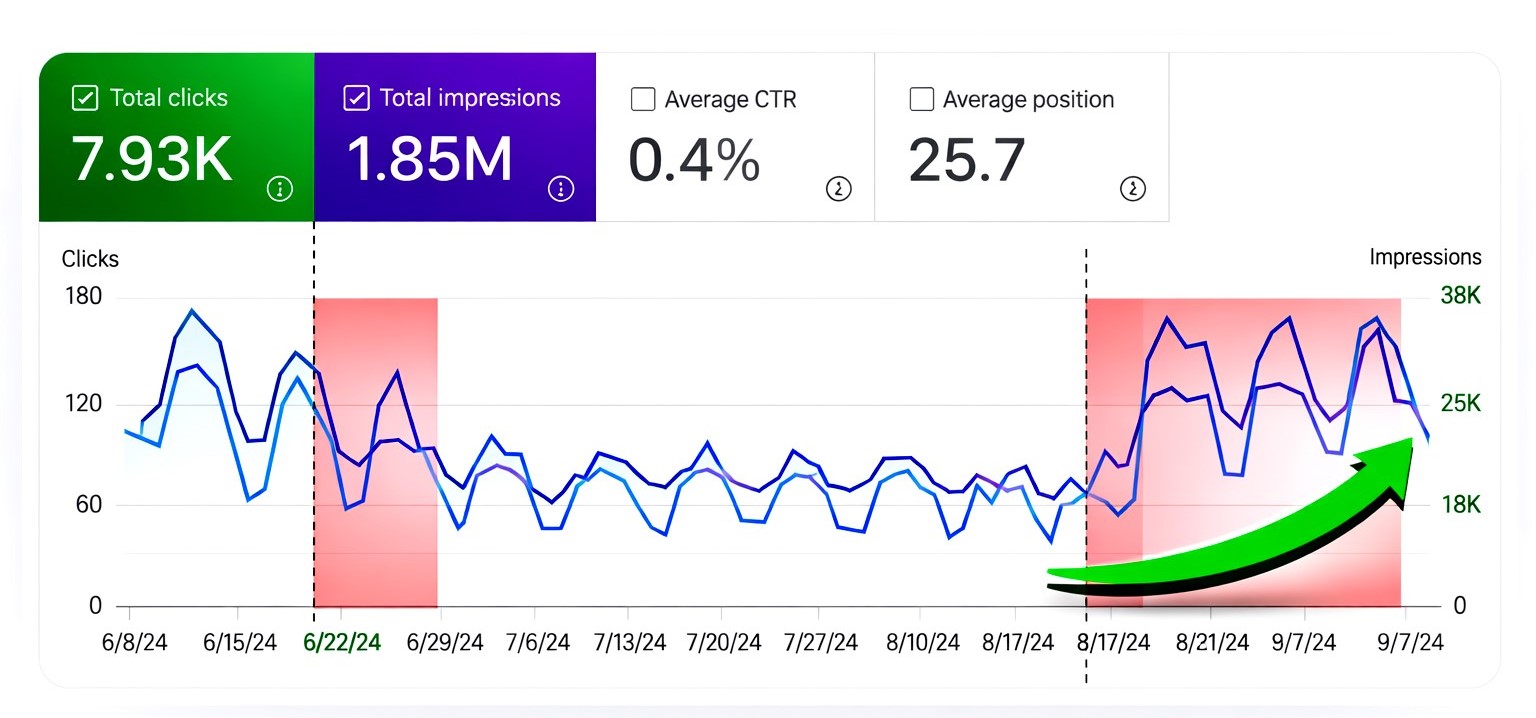The height and width of the screenshot is (718, 1536).
Task: Click the highlighted 6/22/24 date label
Action: (342, 643)
